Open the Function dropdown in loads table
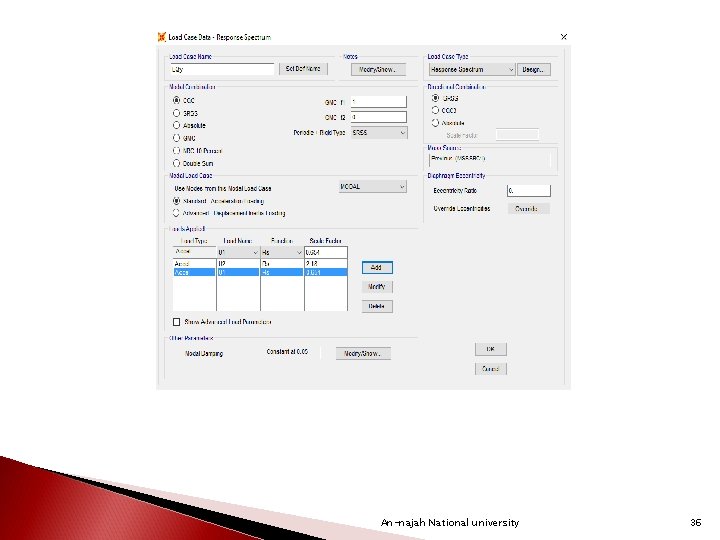Image resolution: width=720 pixels, height=540 pixels. (x=281, y=253)
